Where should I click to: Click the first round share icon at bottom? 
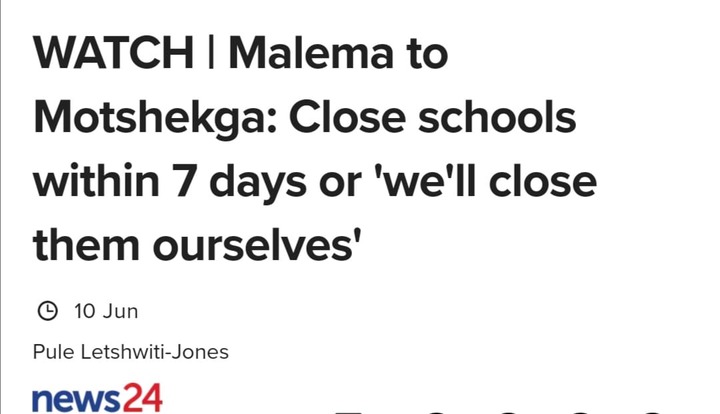pyautogui.click(x=436, y=410)
